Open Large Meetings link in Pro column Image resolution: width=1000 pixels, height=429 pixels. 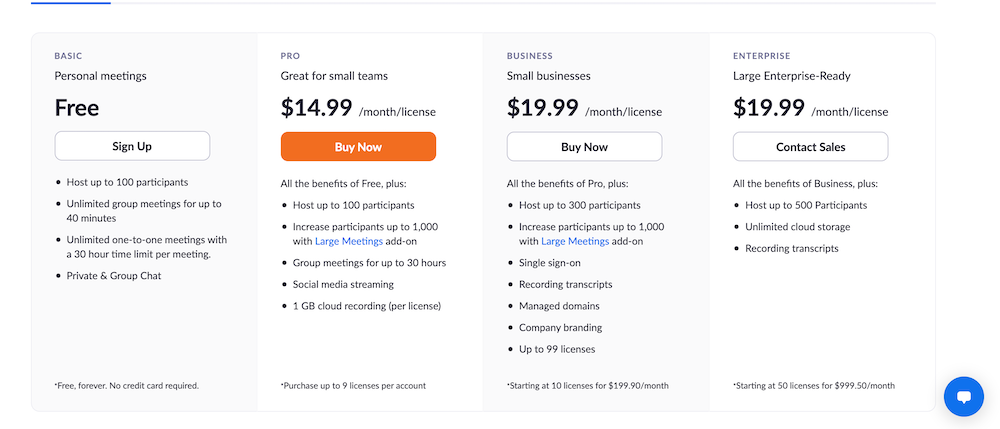(x=349, y=241)
